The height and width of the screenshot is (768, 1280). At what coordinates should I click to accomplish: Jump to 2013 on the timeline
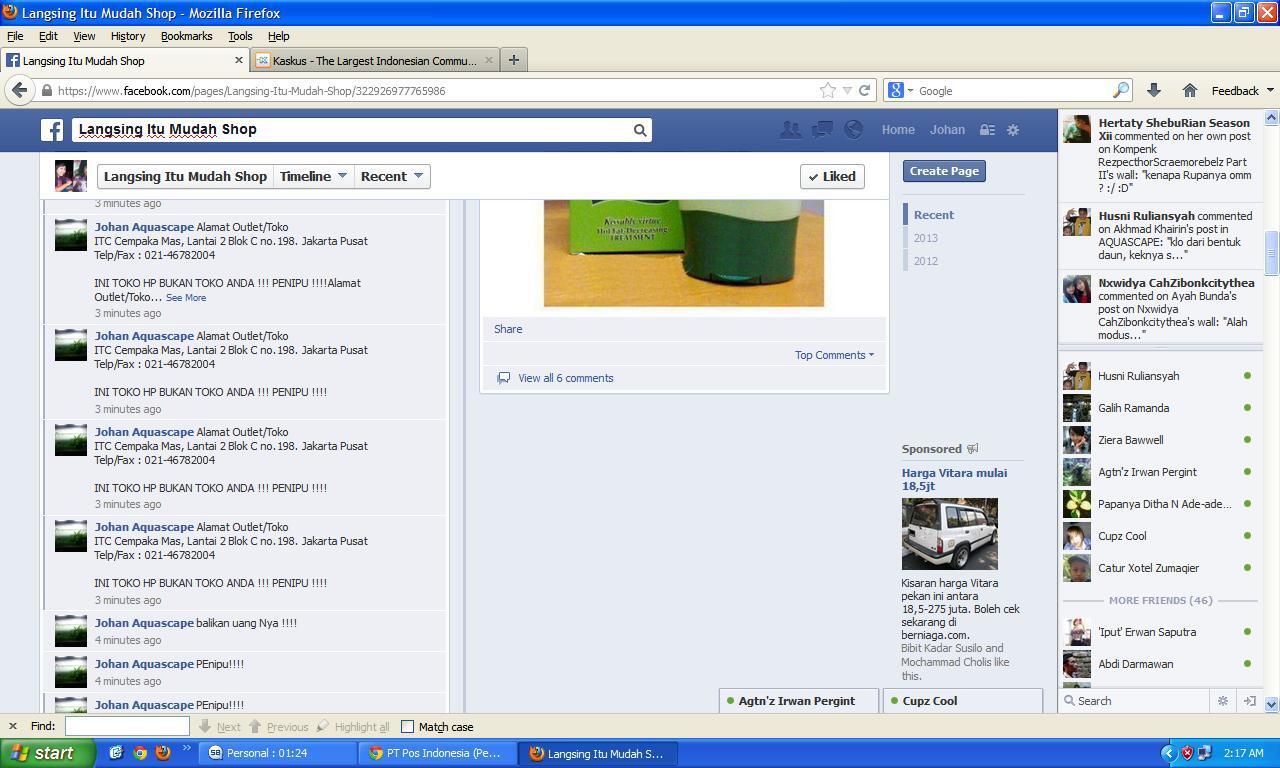coord(925,238)
